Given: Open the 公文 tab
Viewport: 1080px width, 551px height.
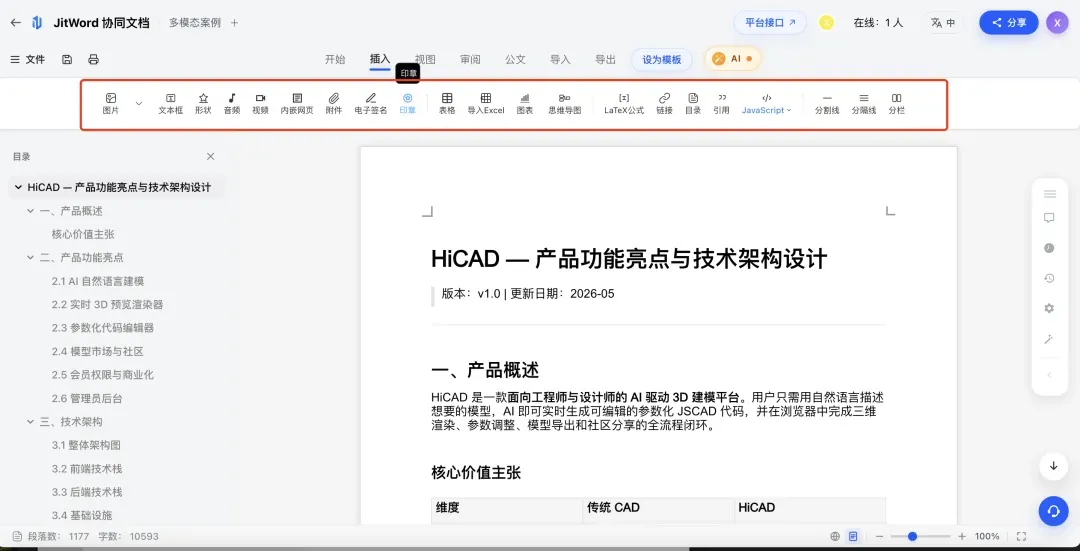Looking at the screenshot, I should tap(515, 59).
